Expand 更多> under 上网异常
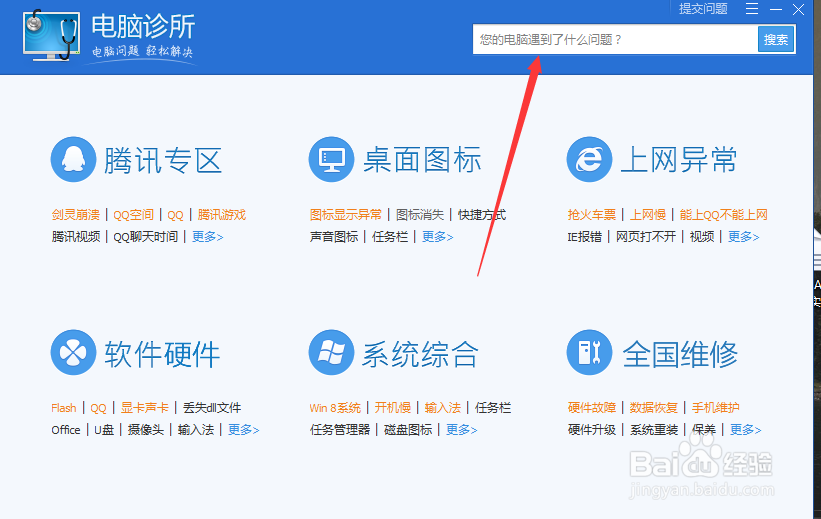The width and height of the screenshot is (821, 519). click(x=744, y=237)
